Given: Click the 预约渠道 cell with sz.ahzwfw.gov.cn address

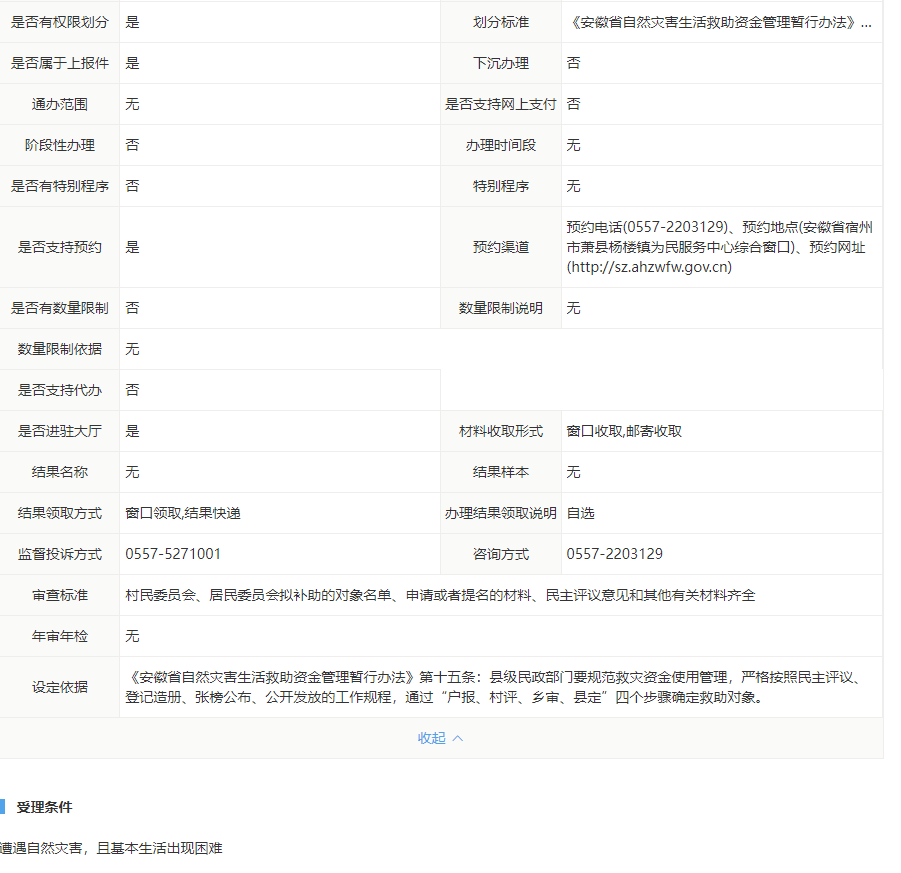Looking at the screenshot, I should tap(719, 247).
